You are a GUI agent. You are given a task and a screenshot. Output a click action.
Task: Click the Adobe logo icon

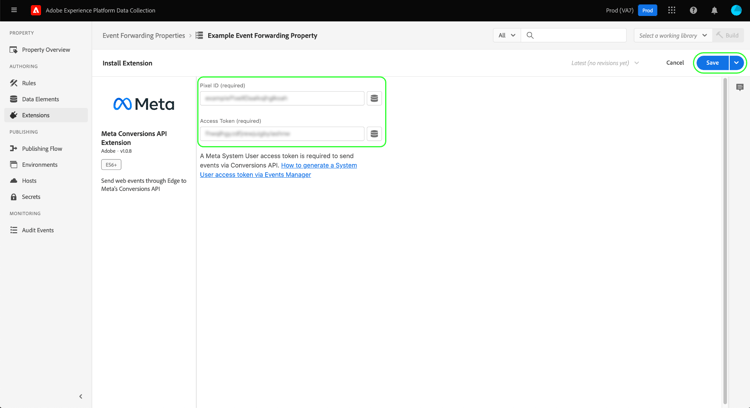coord(36,10)
